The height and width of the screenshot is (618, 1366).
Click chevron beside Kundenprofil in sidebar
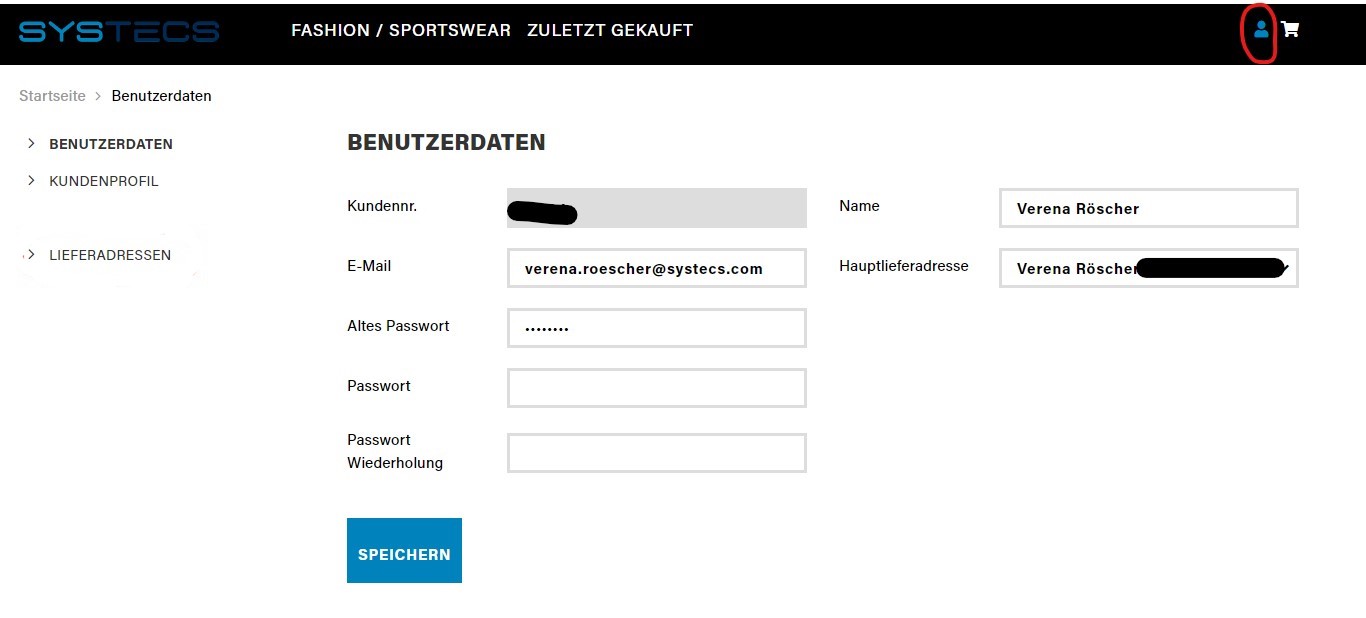point(31,181)
